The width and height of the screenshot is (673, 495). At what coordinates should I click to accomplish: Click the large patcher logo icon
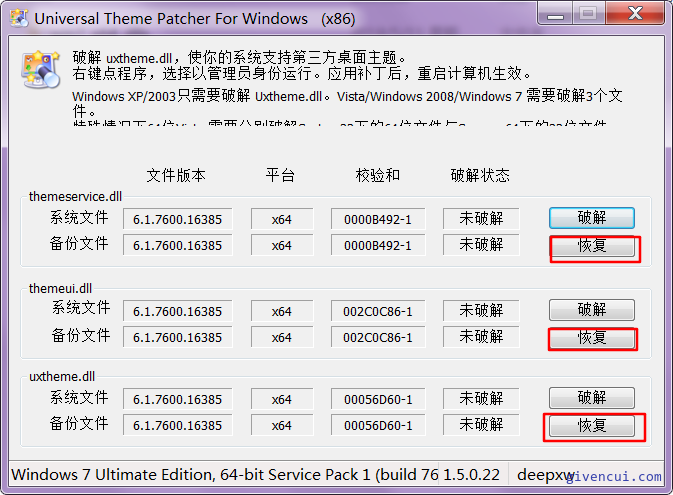click(x=41, y=69)
